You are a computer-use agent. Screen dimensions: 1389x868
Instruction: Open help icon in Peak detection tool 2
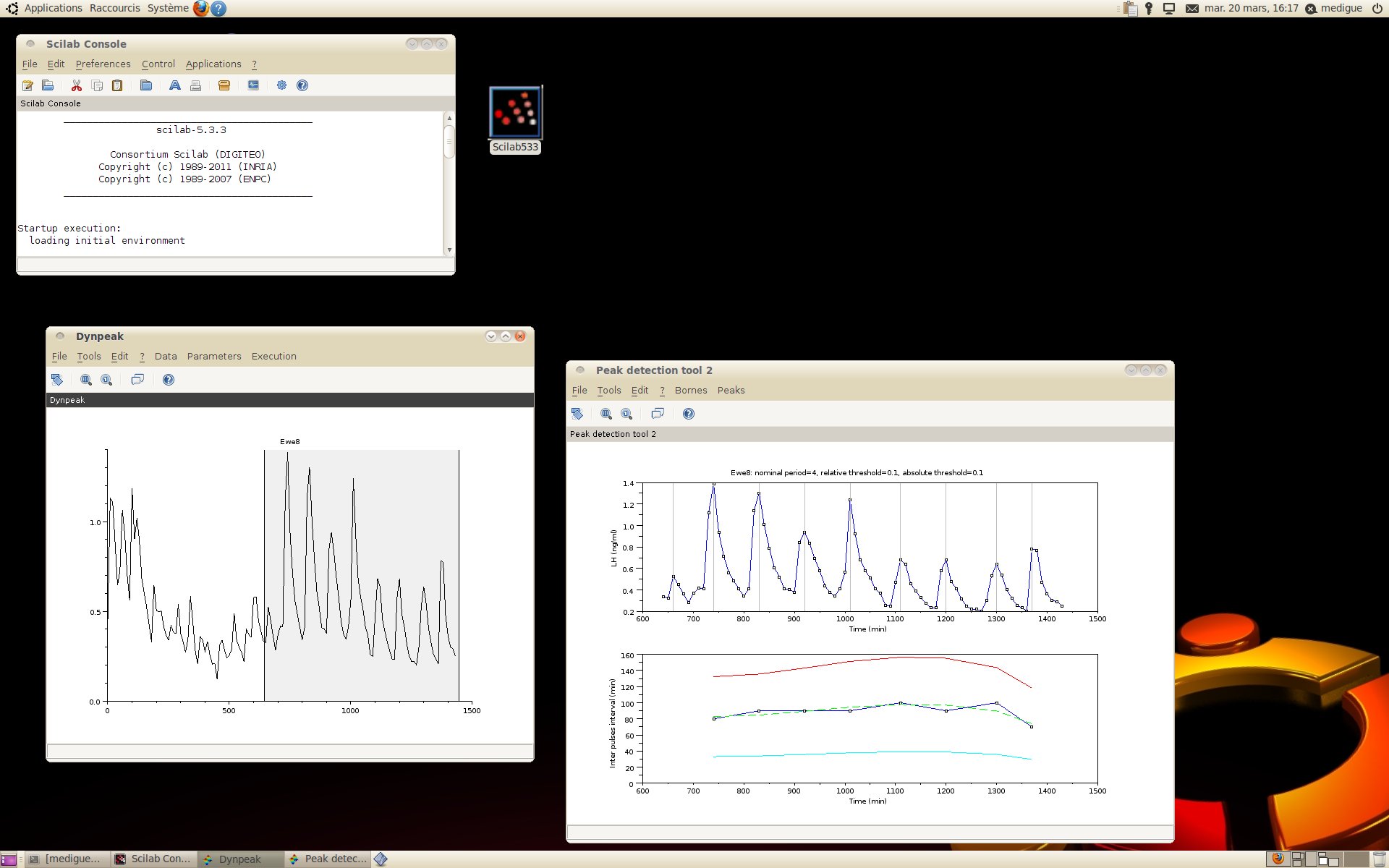coord(689,414)
